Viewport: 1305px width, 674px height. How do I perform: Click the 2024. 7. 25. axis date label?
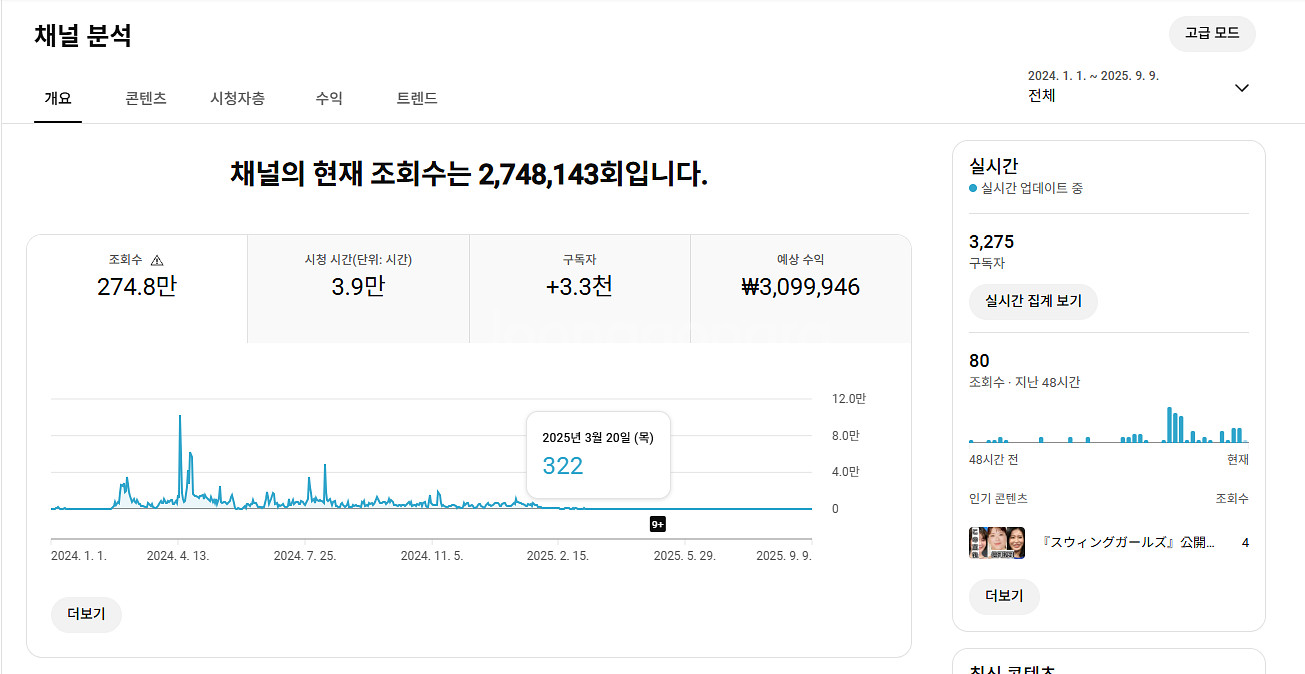pyautogui.click(x=305, y=556)
